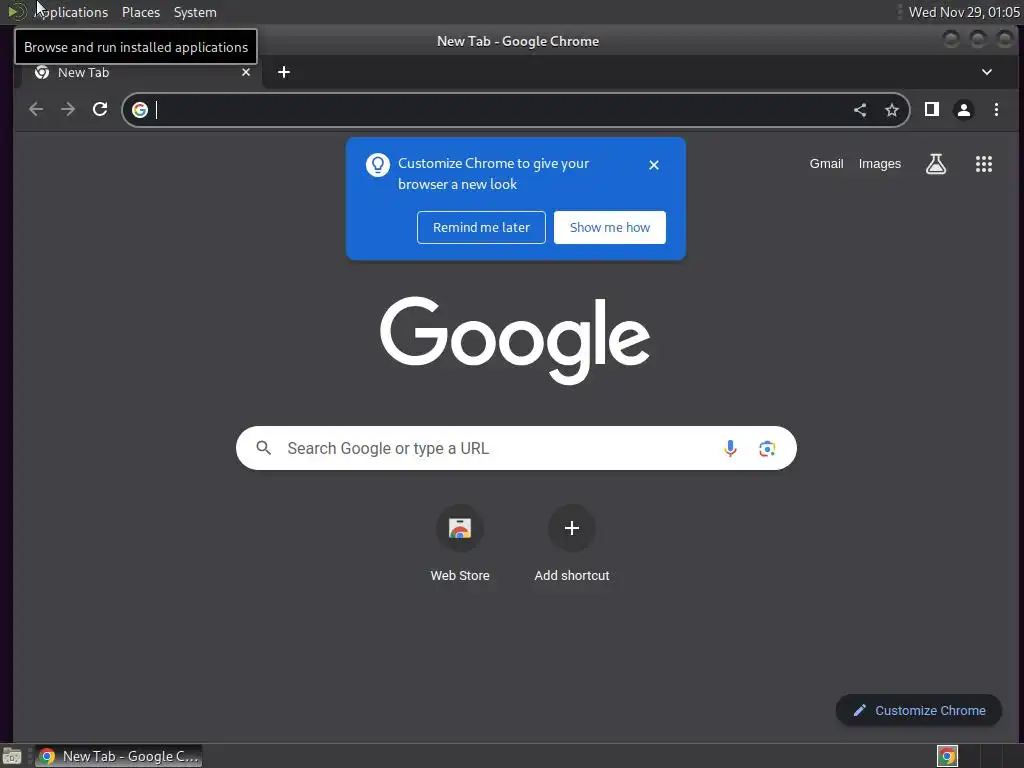Add shortcut with plus tile
Screen dimensions: 1024x768
pos(571,543)
